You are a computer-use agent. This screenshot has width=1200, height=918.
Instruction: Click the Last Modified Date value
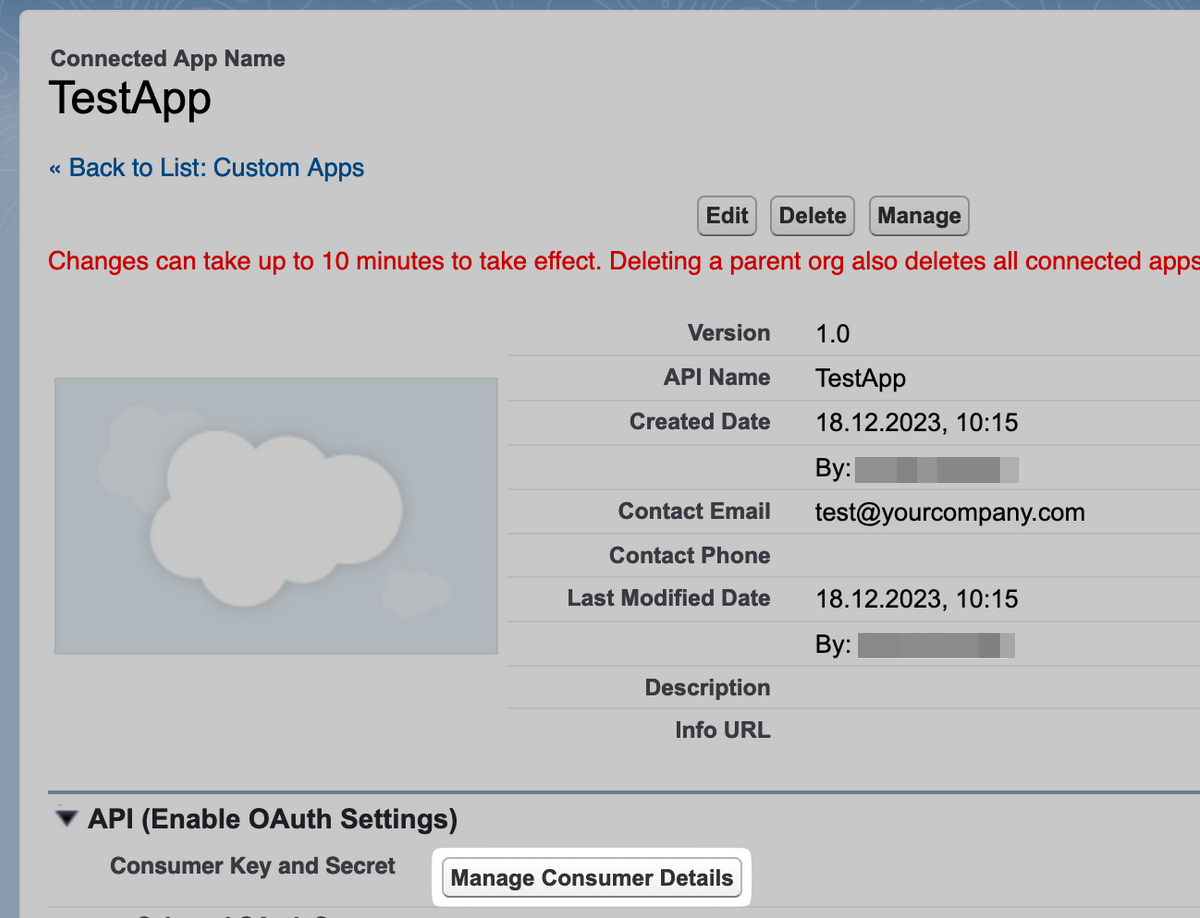tap(917, 599)
